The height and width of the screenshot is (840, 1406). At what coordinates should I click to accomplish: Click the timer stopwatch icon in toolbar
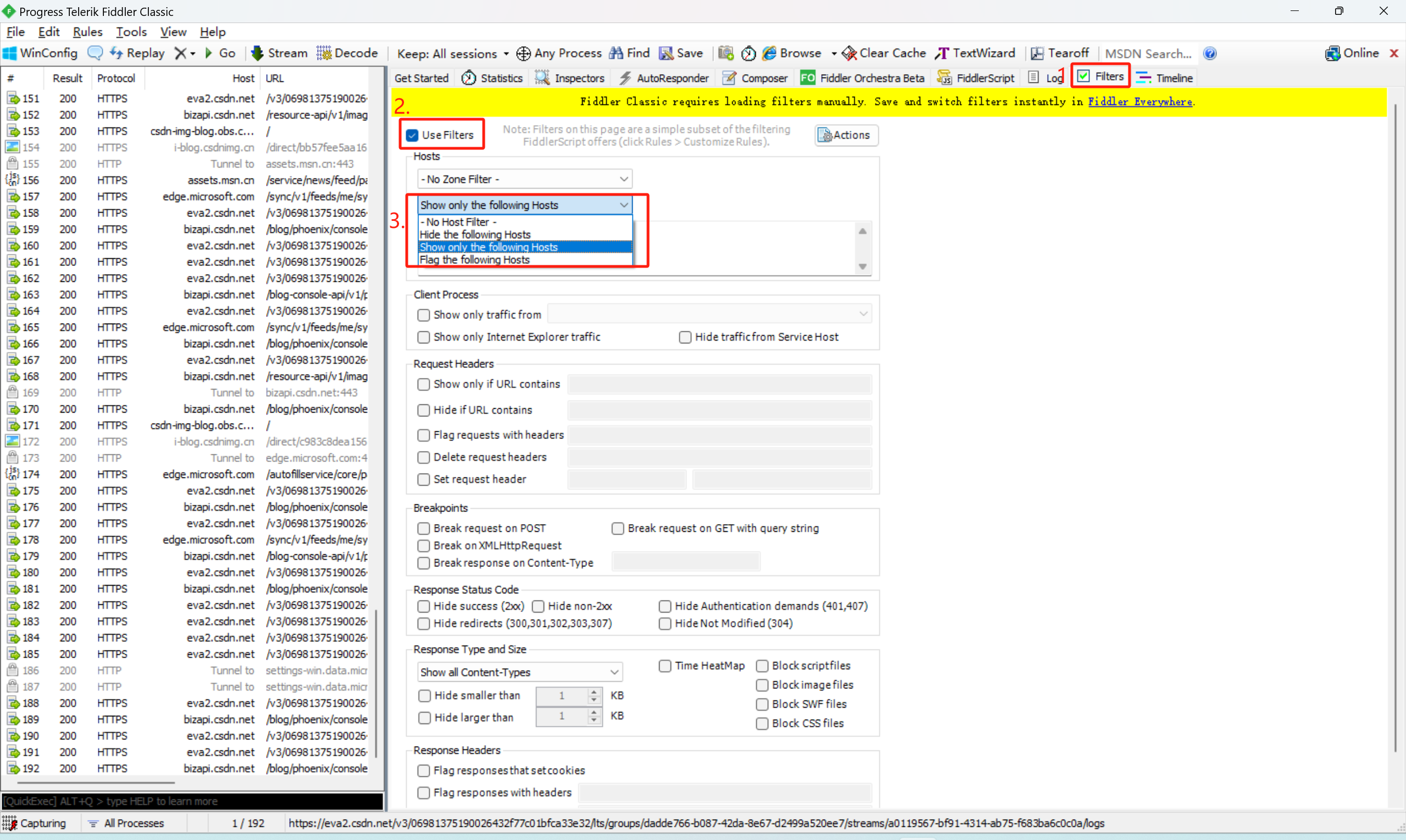(749, 53)
